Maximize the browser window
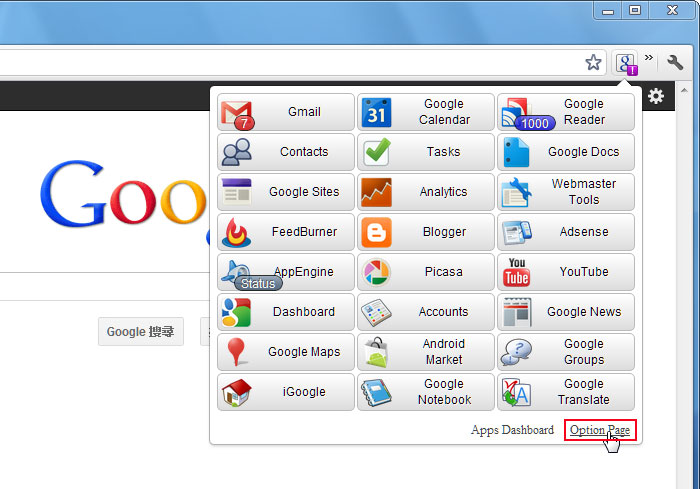Screen dimensions: 700x489 click(x=635, y=10)
